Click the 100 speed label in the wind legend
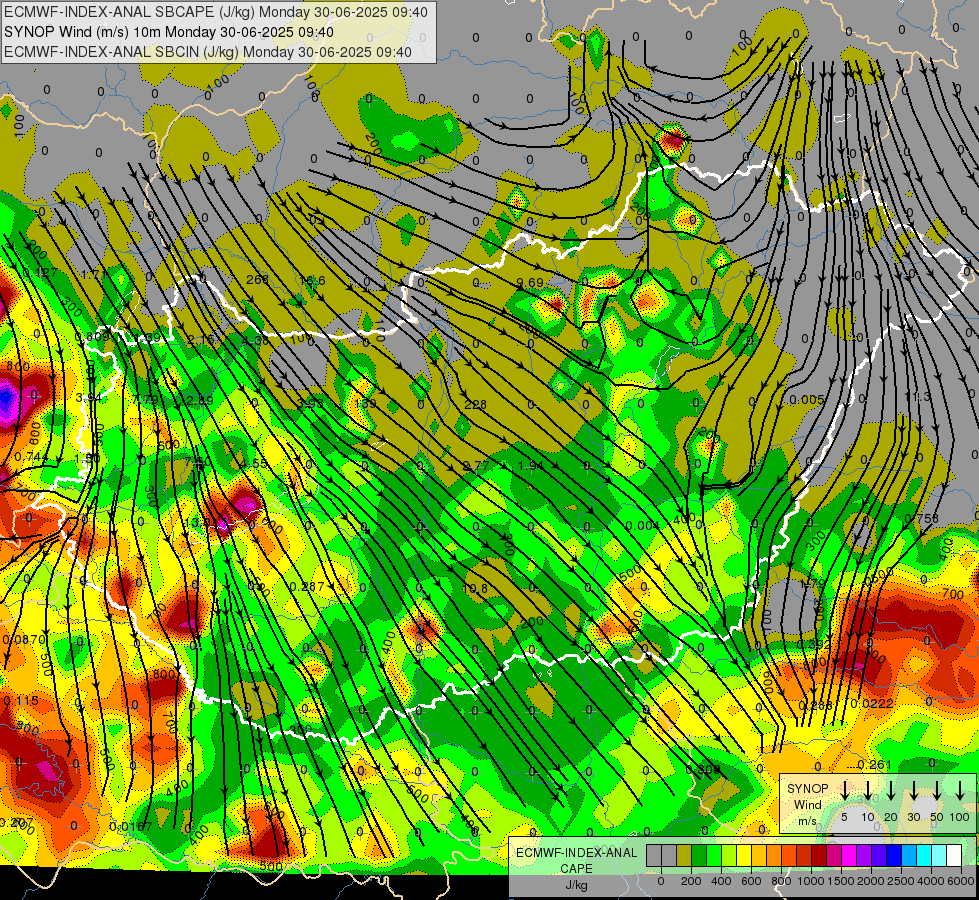Image resolution: width=979 pixels, height=900 pixels. pyautogui.click(x=960, y=817)
